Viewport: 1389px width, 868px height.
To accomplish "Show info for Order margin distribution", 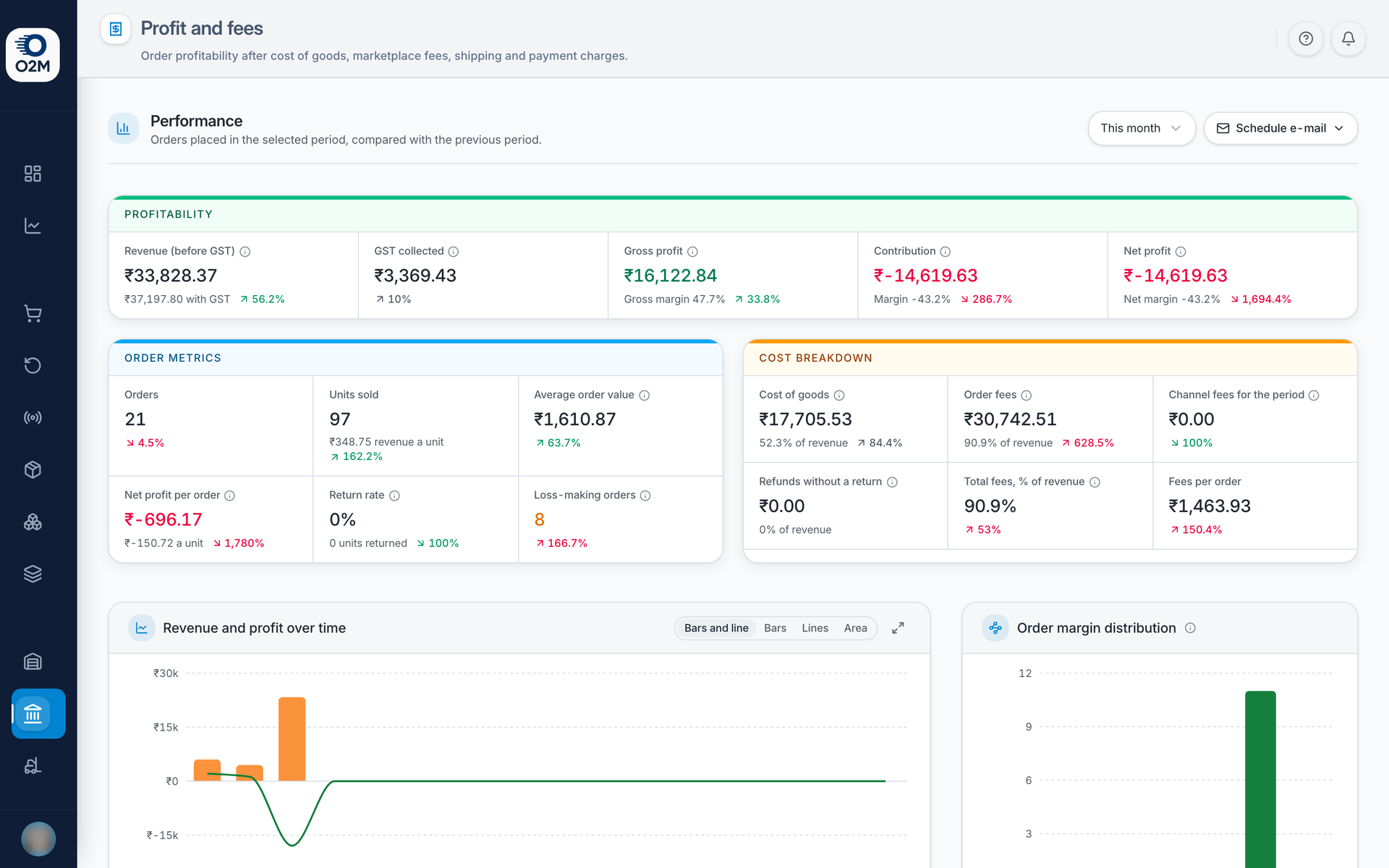I will point(1191,628).
